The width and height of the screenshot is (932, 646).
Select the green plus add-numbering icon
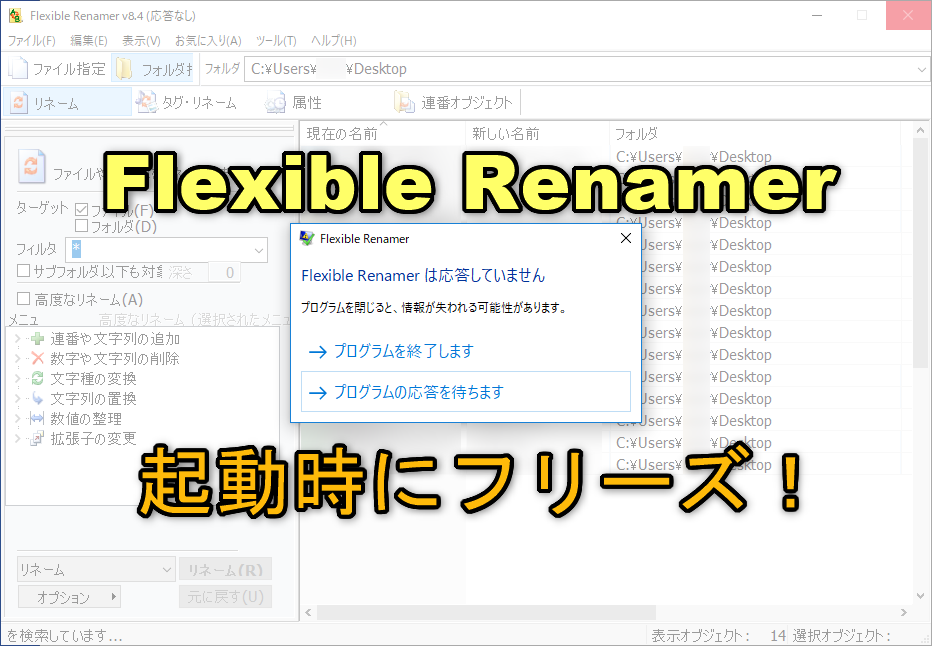pyautogui.click(x=37, y=339)
